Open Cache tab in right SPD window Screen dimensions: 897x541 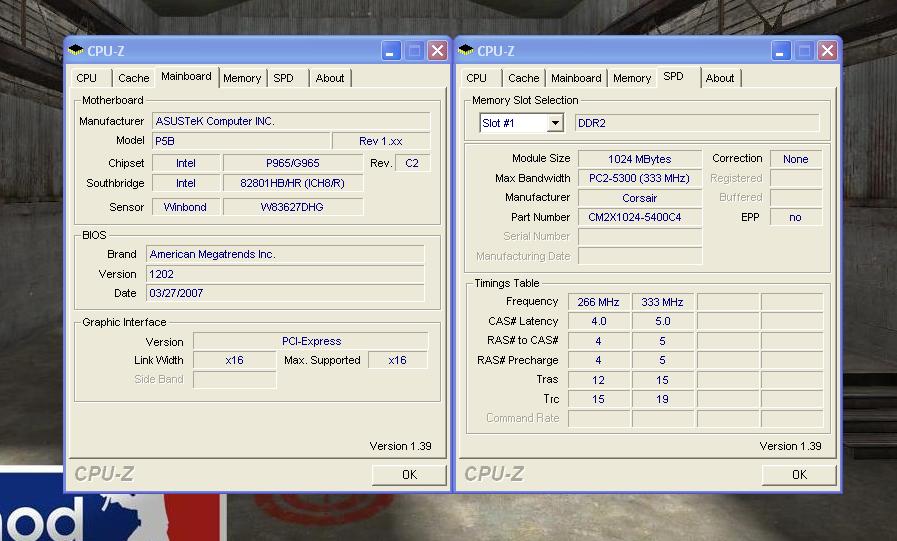tap(523, 78)
